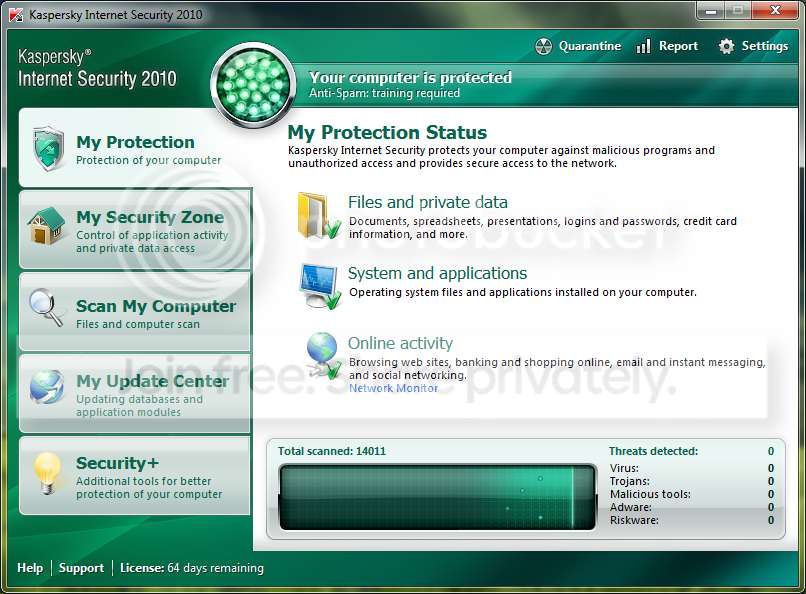Open the Support link
This screenshot has width=806, height=594.
(81, 568)
